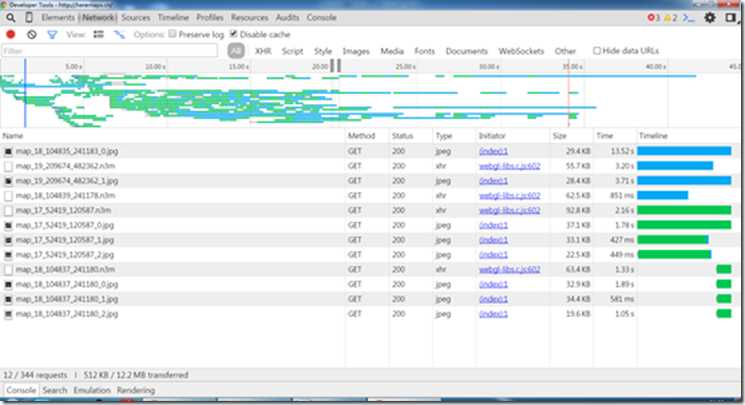Enable the Preserve log checkbox

point(172,34)
